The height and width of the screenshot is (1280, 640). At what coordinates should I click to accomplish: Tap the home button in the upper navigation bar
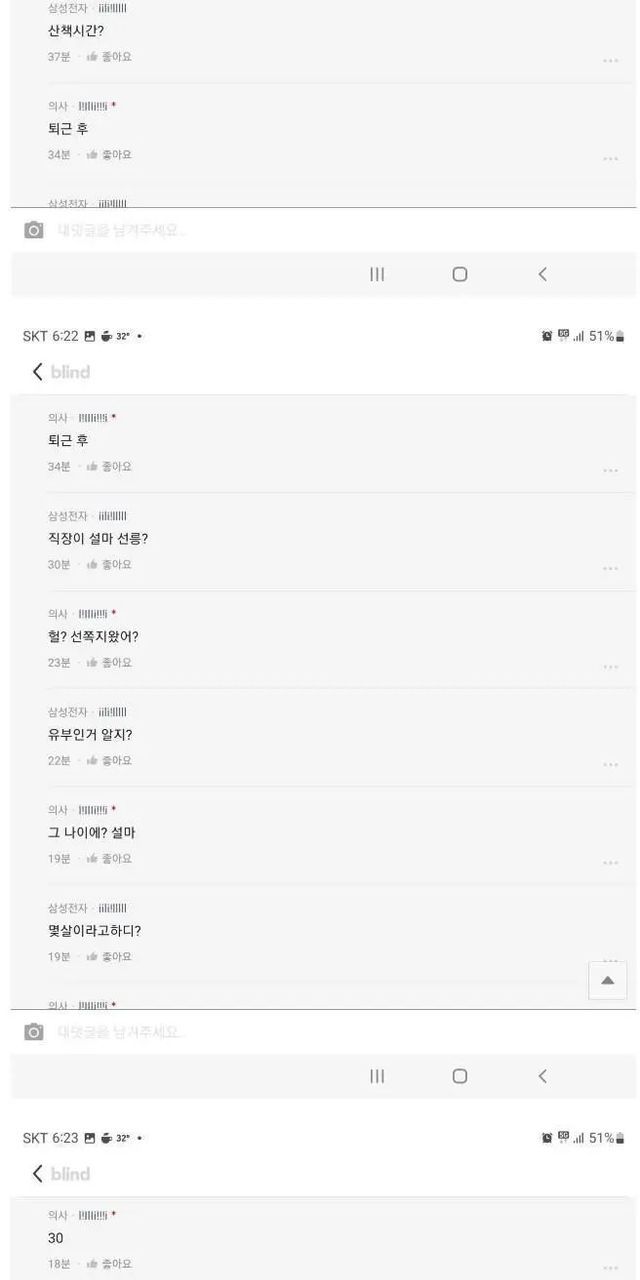(x=460, y=274)
